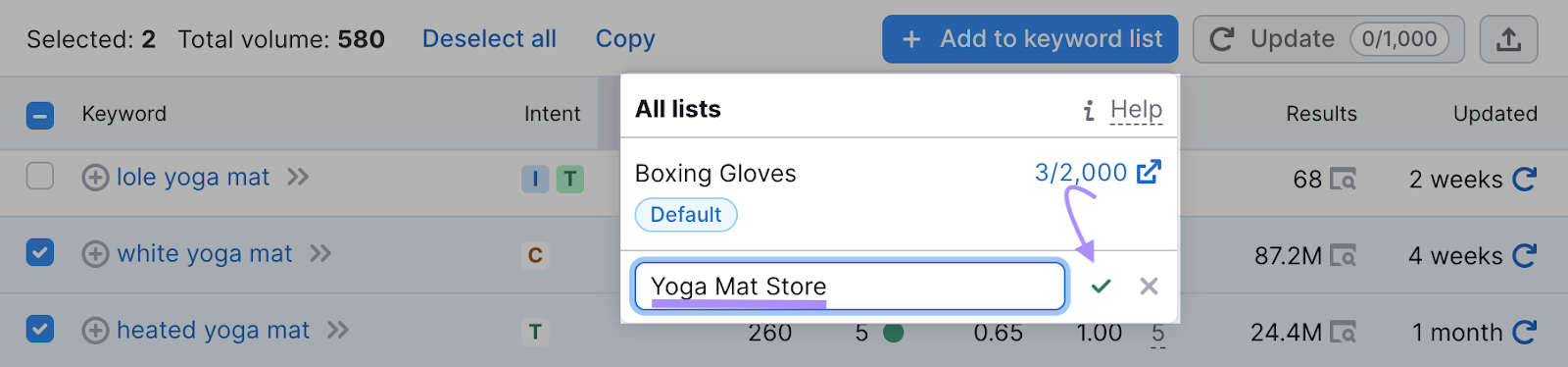Check the lole yoga mat checkbox
Viewport: 1568px width, 367px height.
coord(40,177)
